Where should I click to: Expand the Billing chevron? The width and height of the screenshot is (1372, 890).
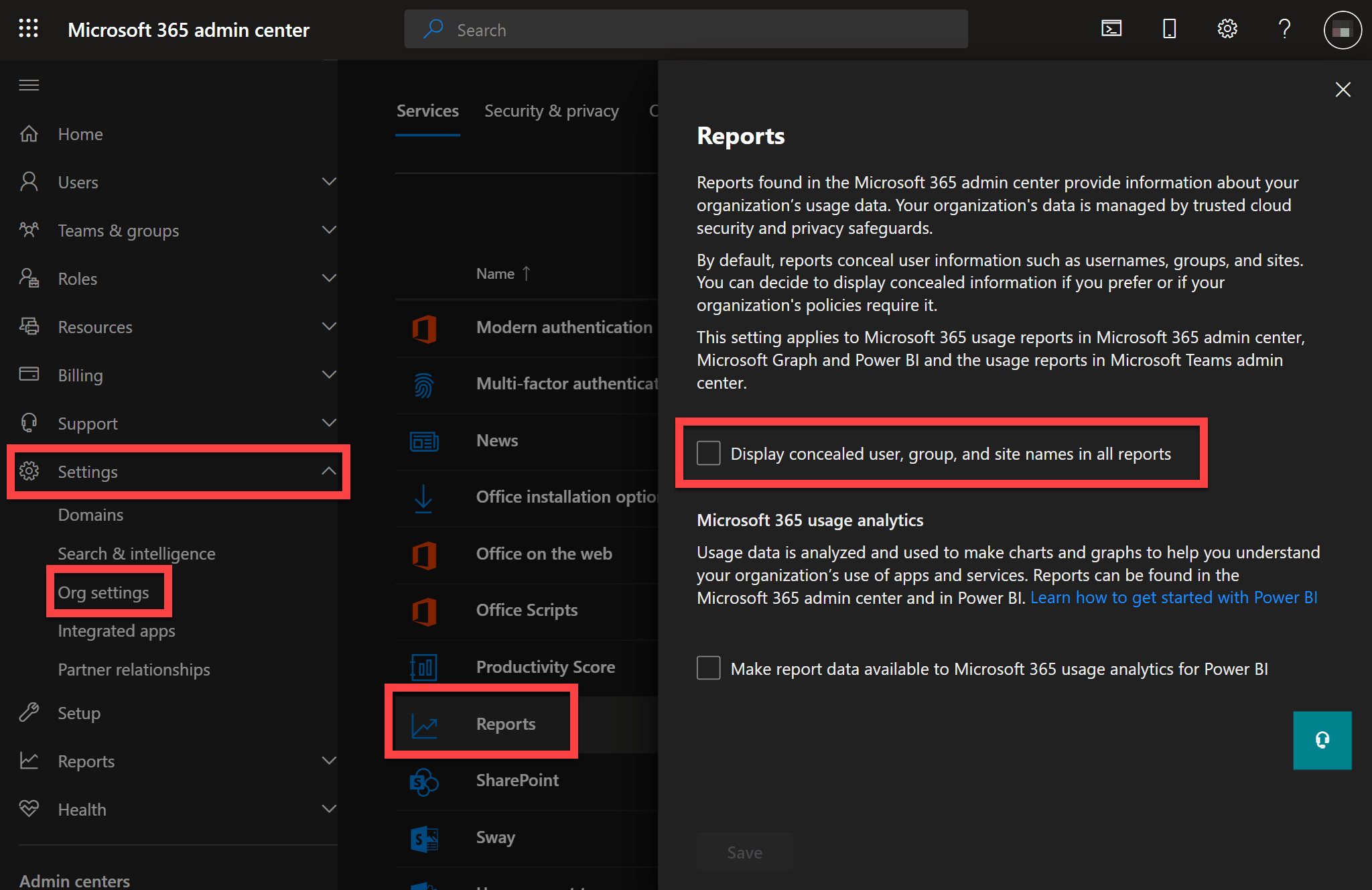click(x=329, y=375)
